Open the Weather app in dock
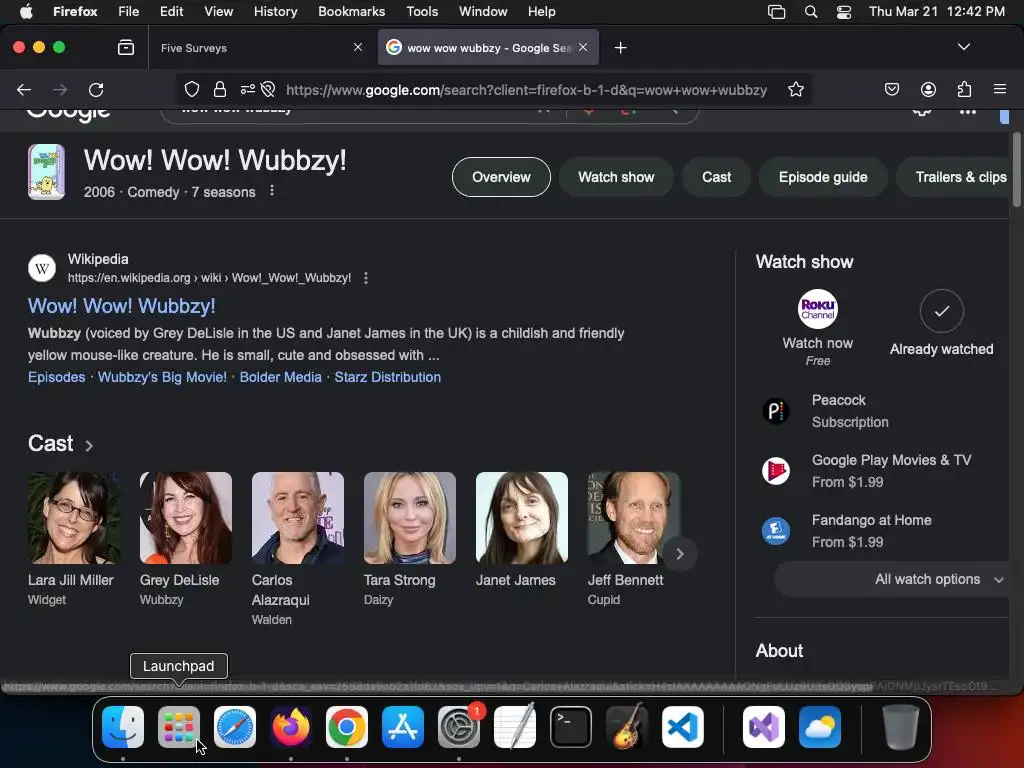Image resolution: width=1024 pixels, height=768 pixels. [x=820, y=727]
